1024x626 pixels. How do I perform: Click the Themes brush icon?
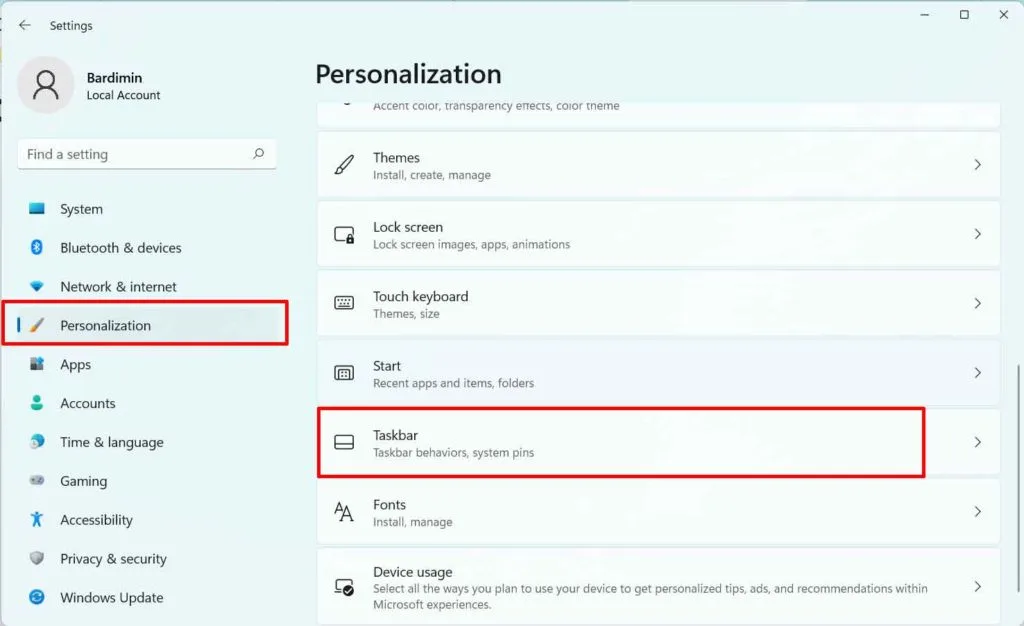[344, 164]
